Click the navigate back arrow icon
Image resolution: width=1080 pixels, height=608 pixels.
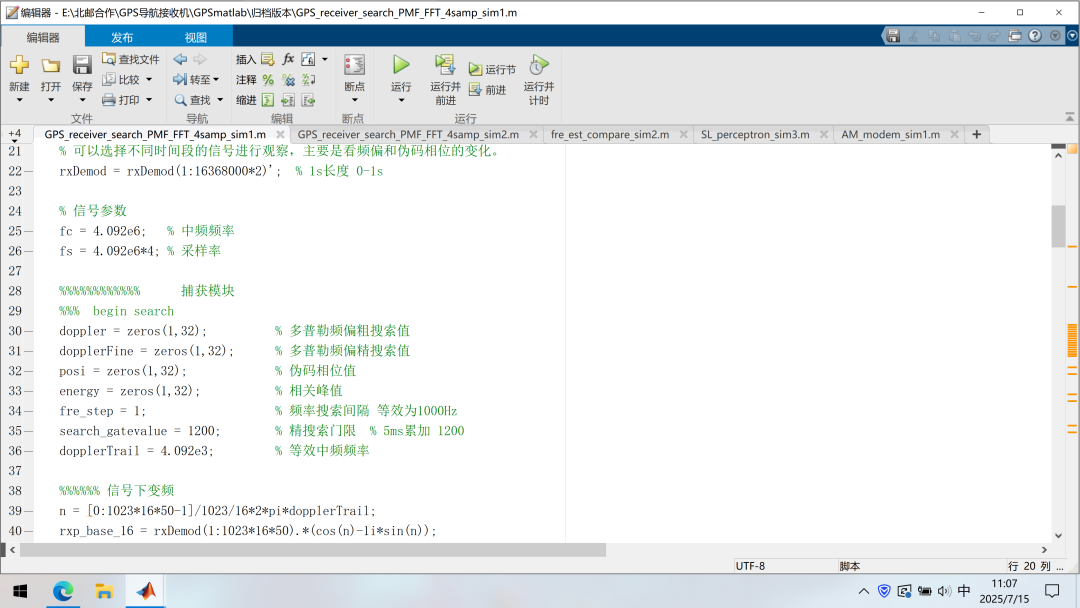coord(180,60)
